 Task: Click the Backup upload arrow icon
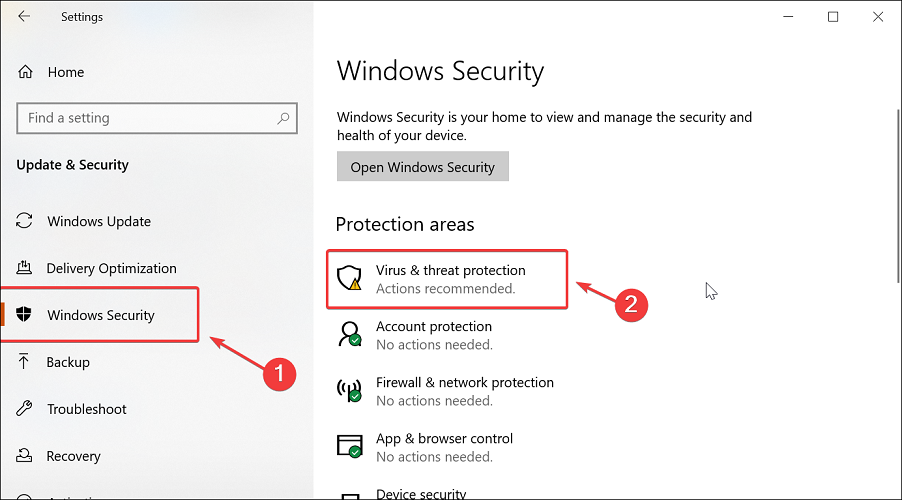point(24,361)
